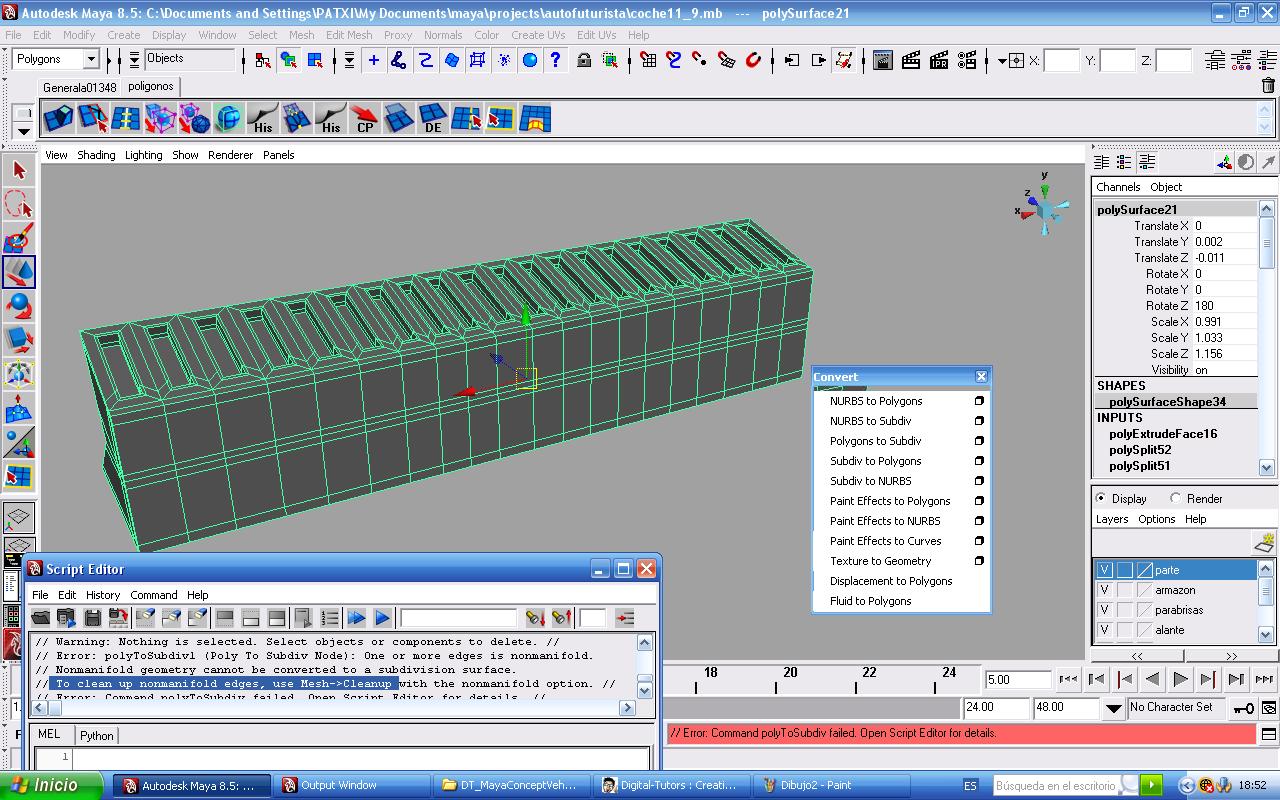Open the auto keyframe key icon

(x=1243, y=708)
